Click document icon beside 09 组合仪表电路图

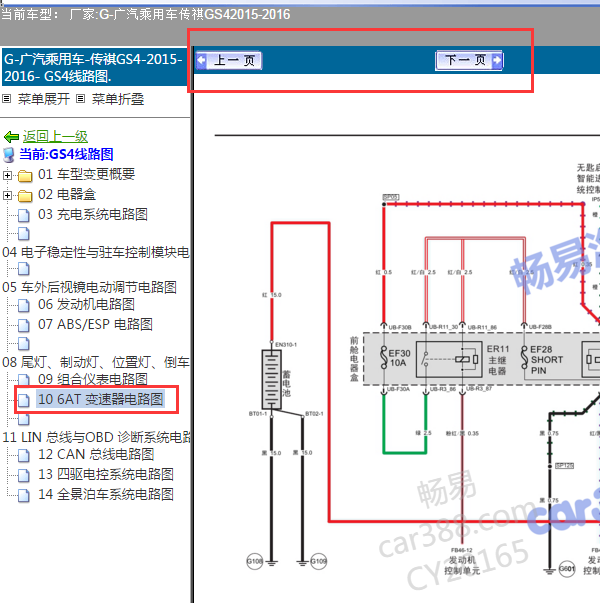[24, 380]
